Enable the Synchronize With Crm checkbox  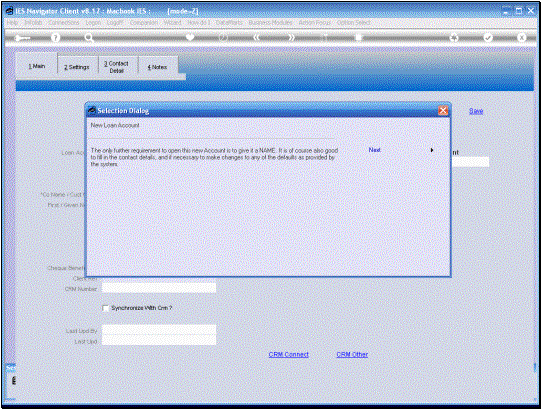pyautogui.click(x=106, y=308)
